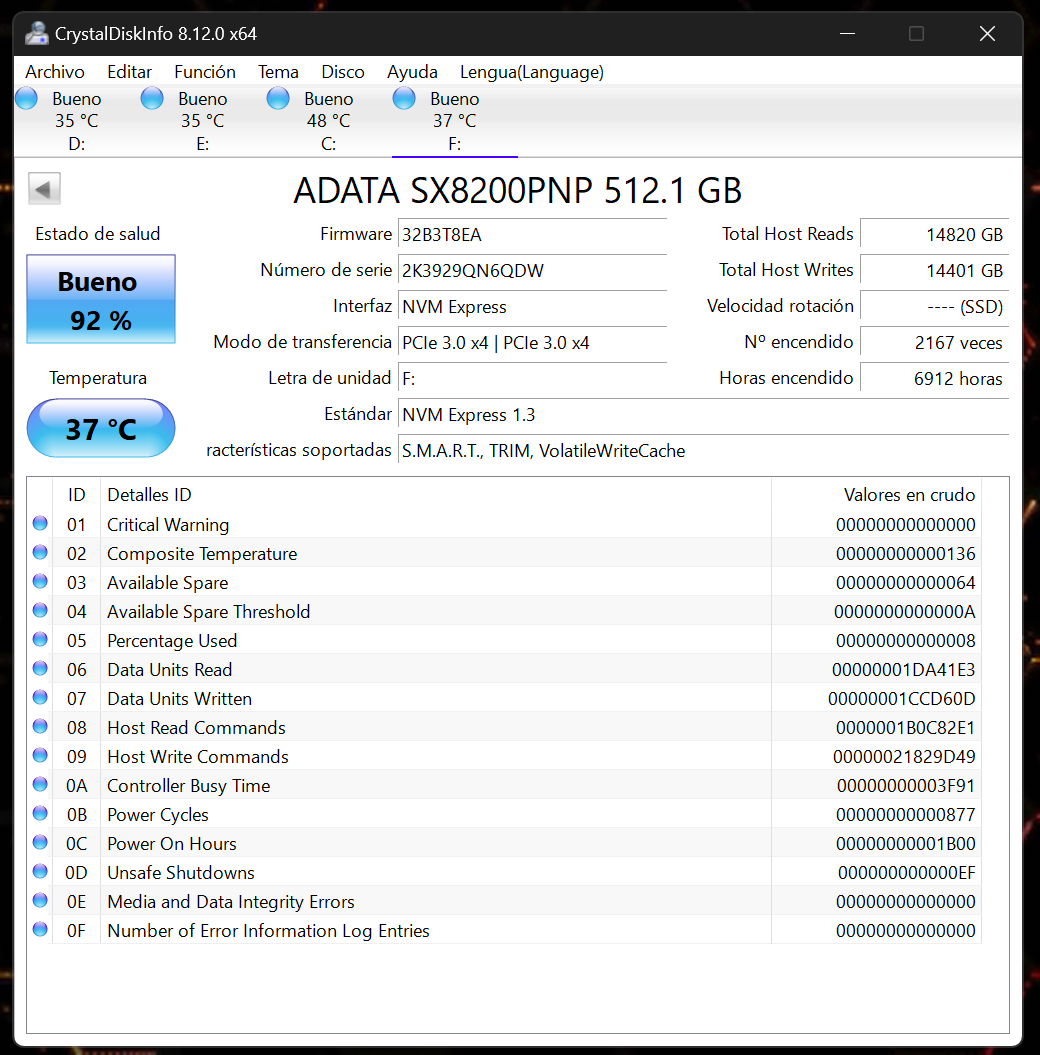Click the ADATA SX8200PNP 512.1 GB title

click(517, 190)
